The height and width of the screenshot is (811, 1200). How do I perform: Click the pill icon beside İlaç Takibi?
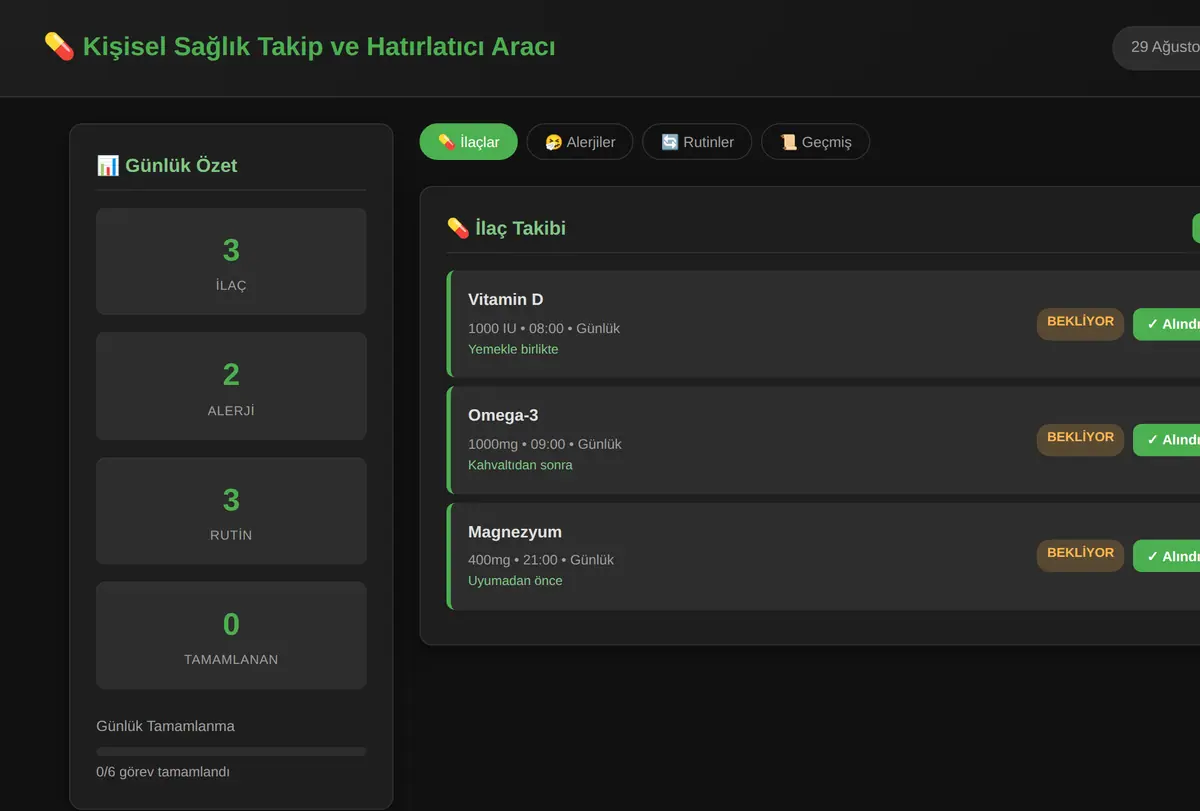coord(458,228)
